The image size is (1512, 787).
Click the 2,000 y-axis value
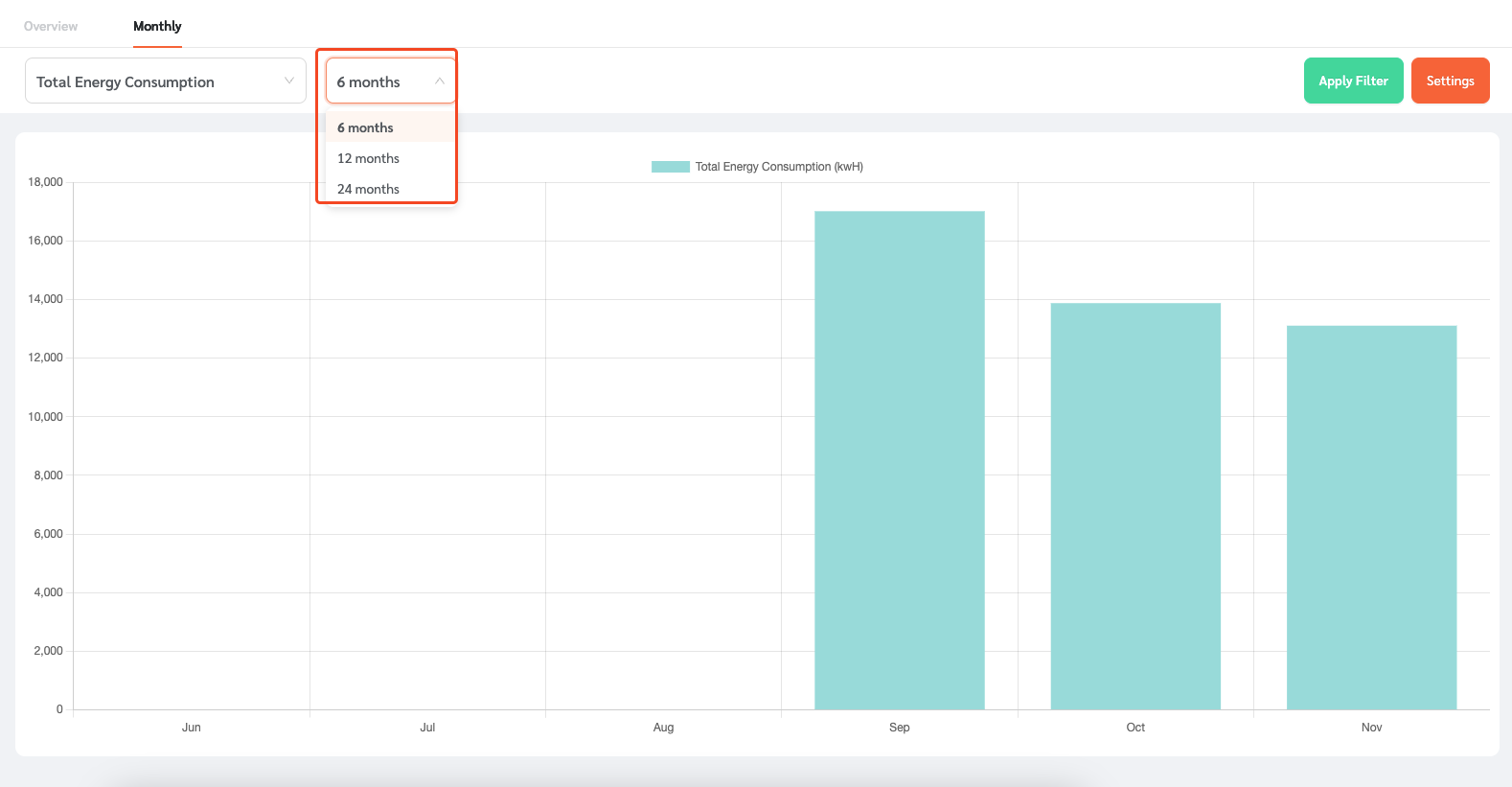[48, 651]
